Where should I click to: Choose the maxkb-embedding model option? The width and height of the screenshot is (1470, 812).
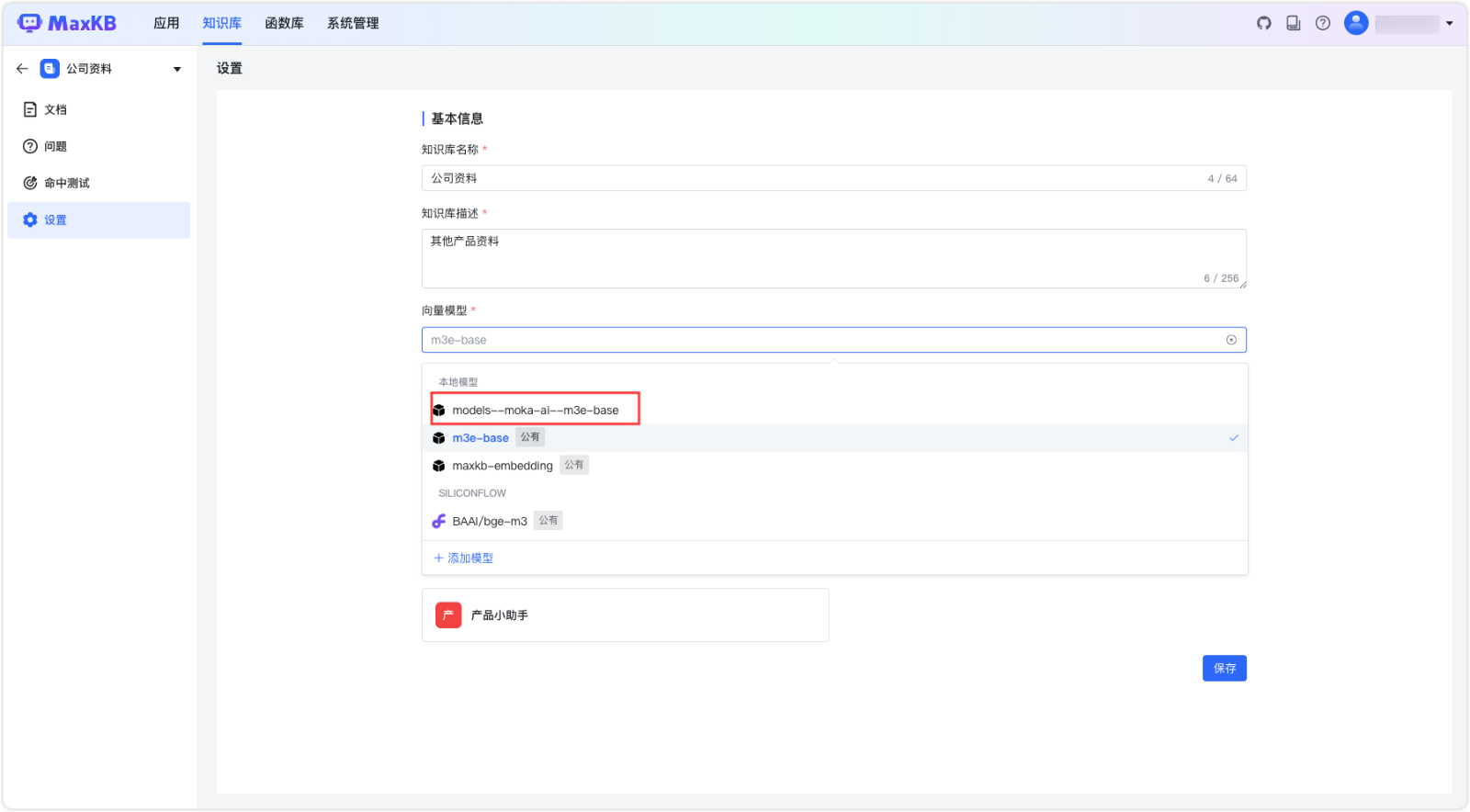pos(502,466)
